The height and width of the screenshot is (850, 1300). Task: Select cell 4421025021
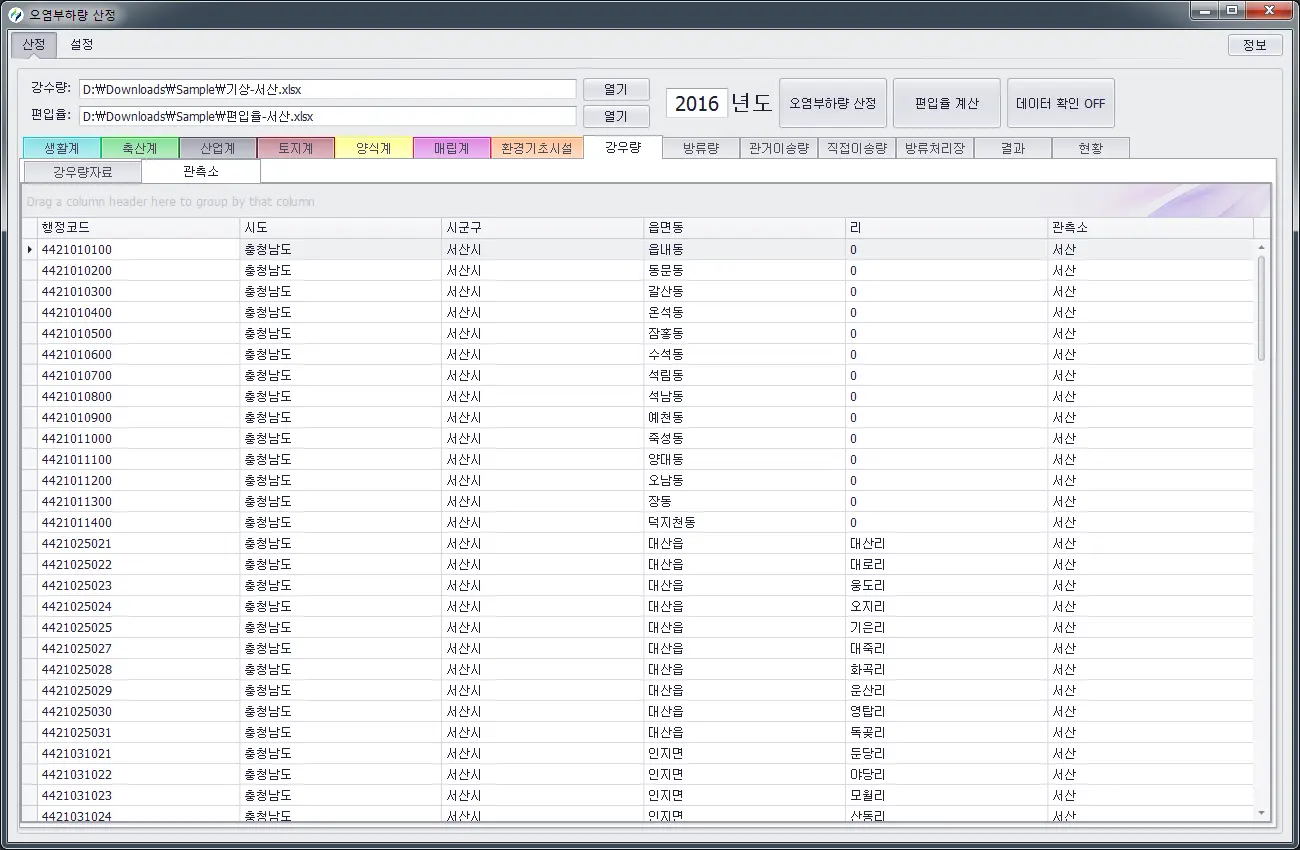tap(139, 543)
